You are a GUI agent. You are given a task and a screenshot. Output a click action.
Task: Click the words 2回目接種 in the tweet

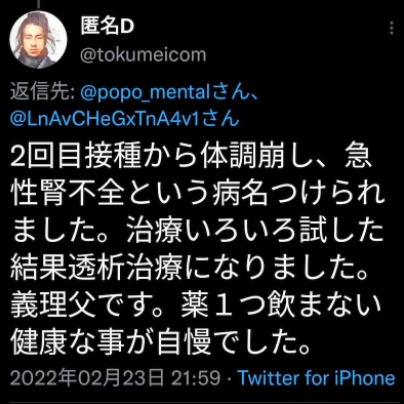click(x=76, y=156)
